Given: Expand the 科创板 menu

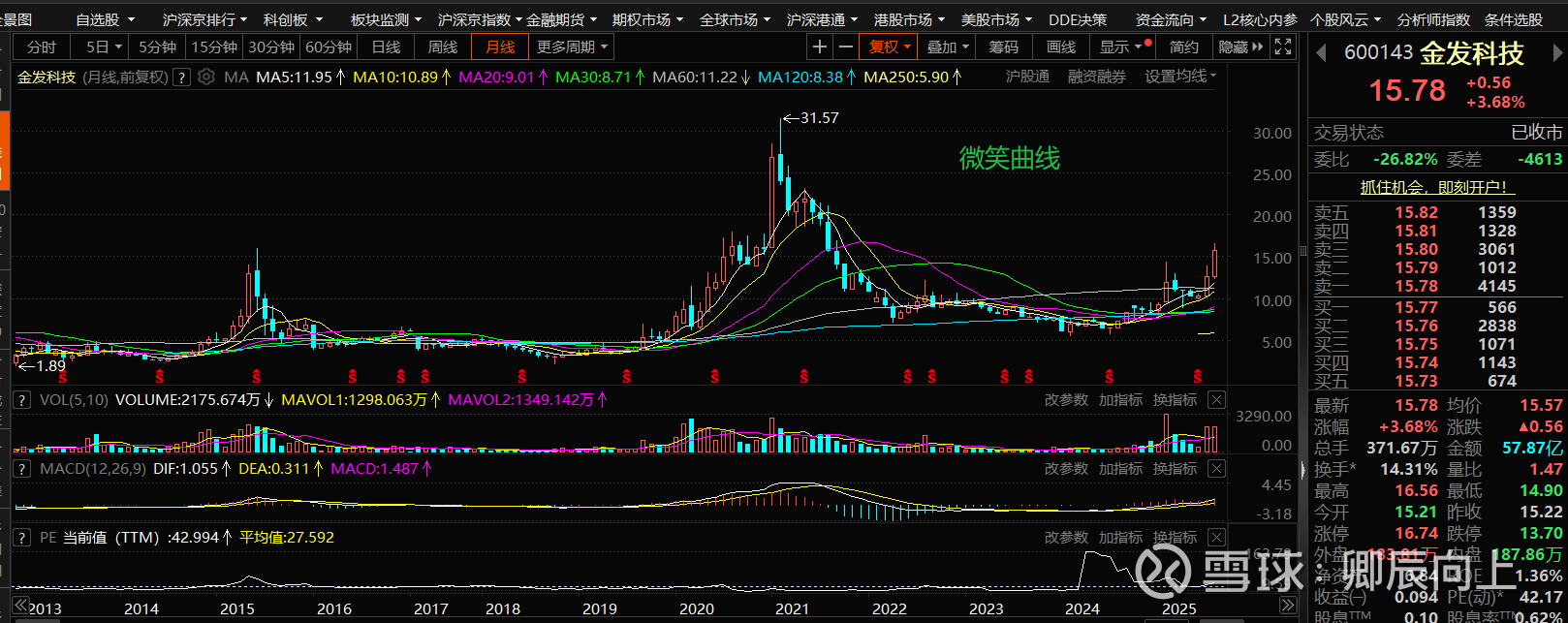Looking at the screenshot, I should point(293,19).
